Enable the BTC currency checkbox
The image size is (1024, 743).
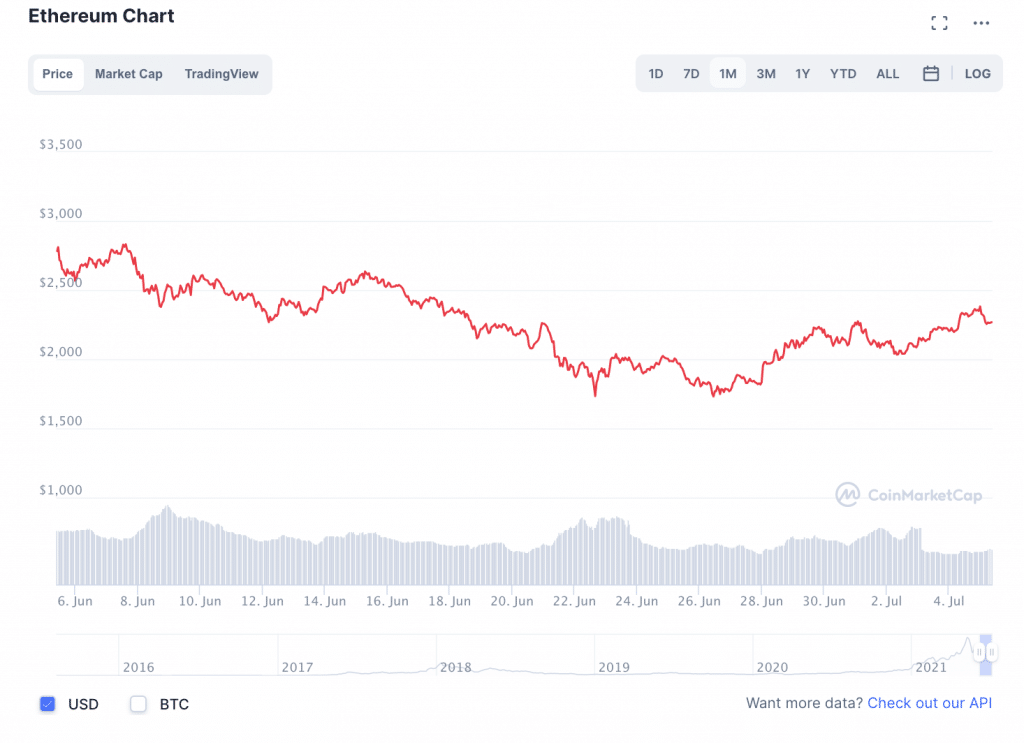tap(139, 704)
